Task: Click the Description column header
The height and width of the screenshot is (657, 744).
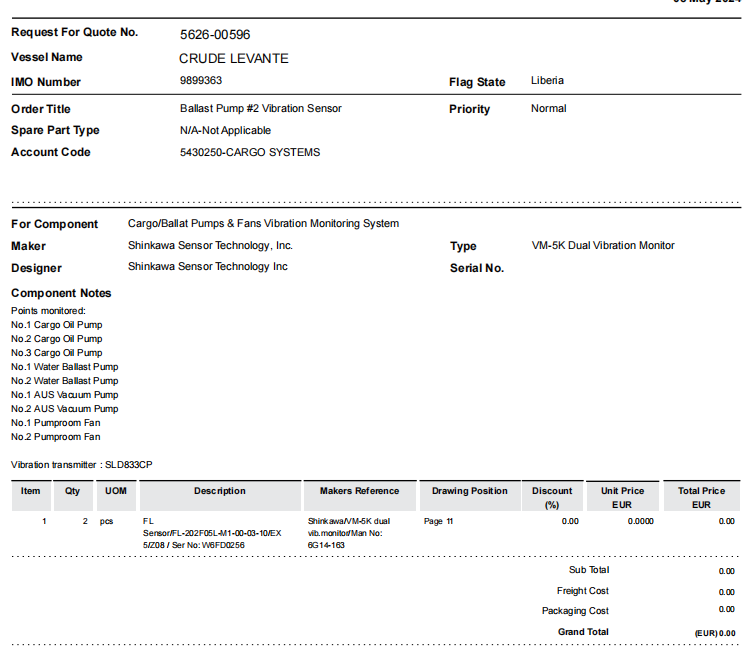Action: click(220, 491)
